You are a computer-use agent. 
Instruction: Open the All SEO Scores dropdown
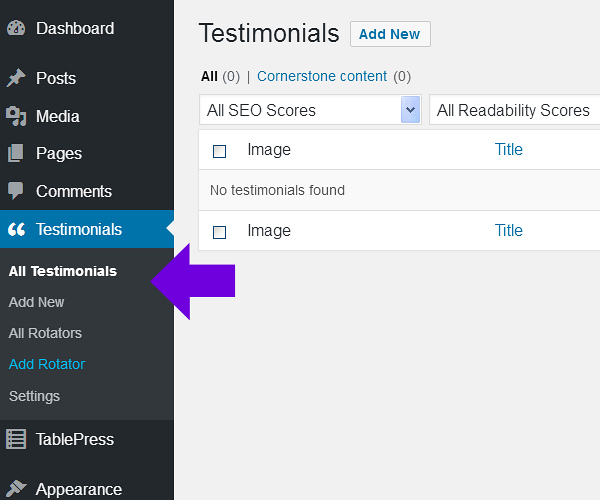point(310,110)
